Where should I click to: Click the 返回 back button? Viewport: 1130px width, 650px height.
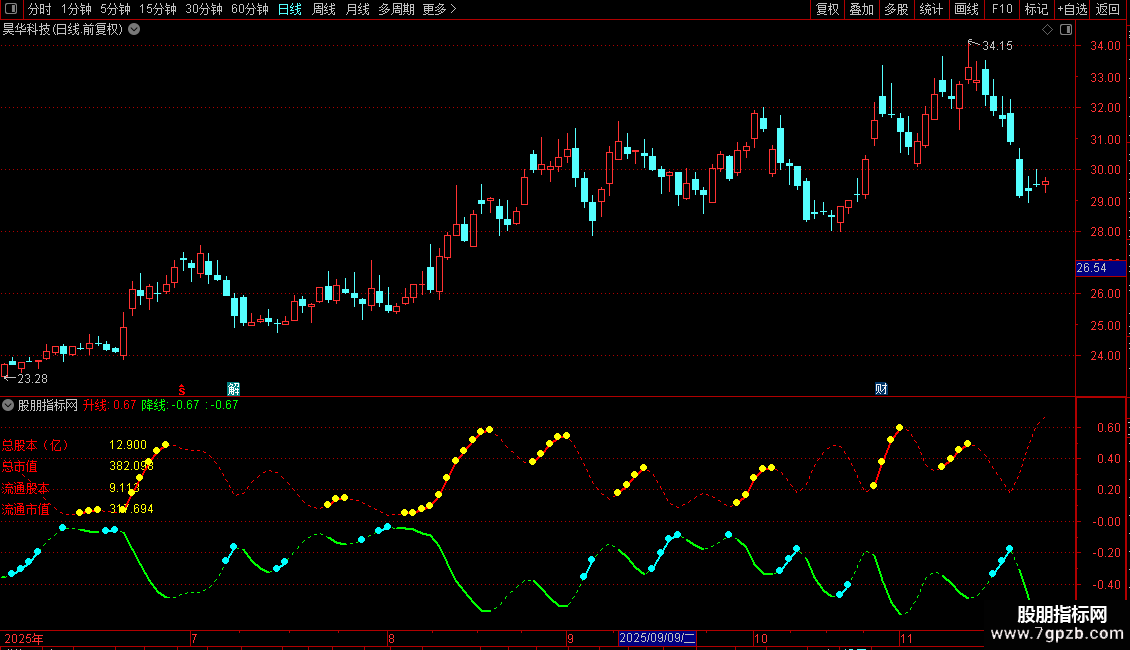tap(1108, 9)
